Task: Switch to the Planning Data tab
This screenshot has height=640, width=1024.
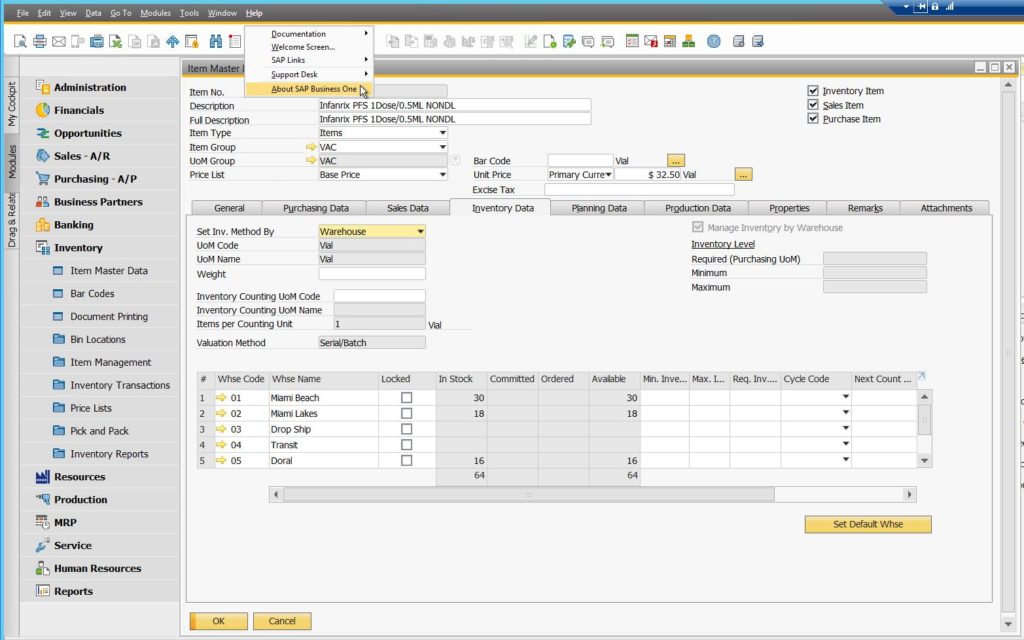Action: point(599,208)
